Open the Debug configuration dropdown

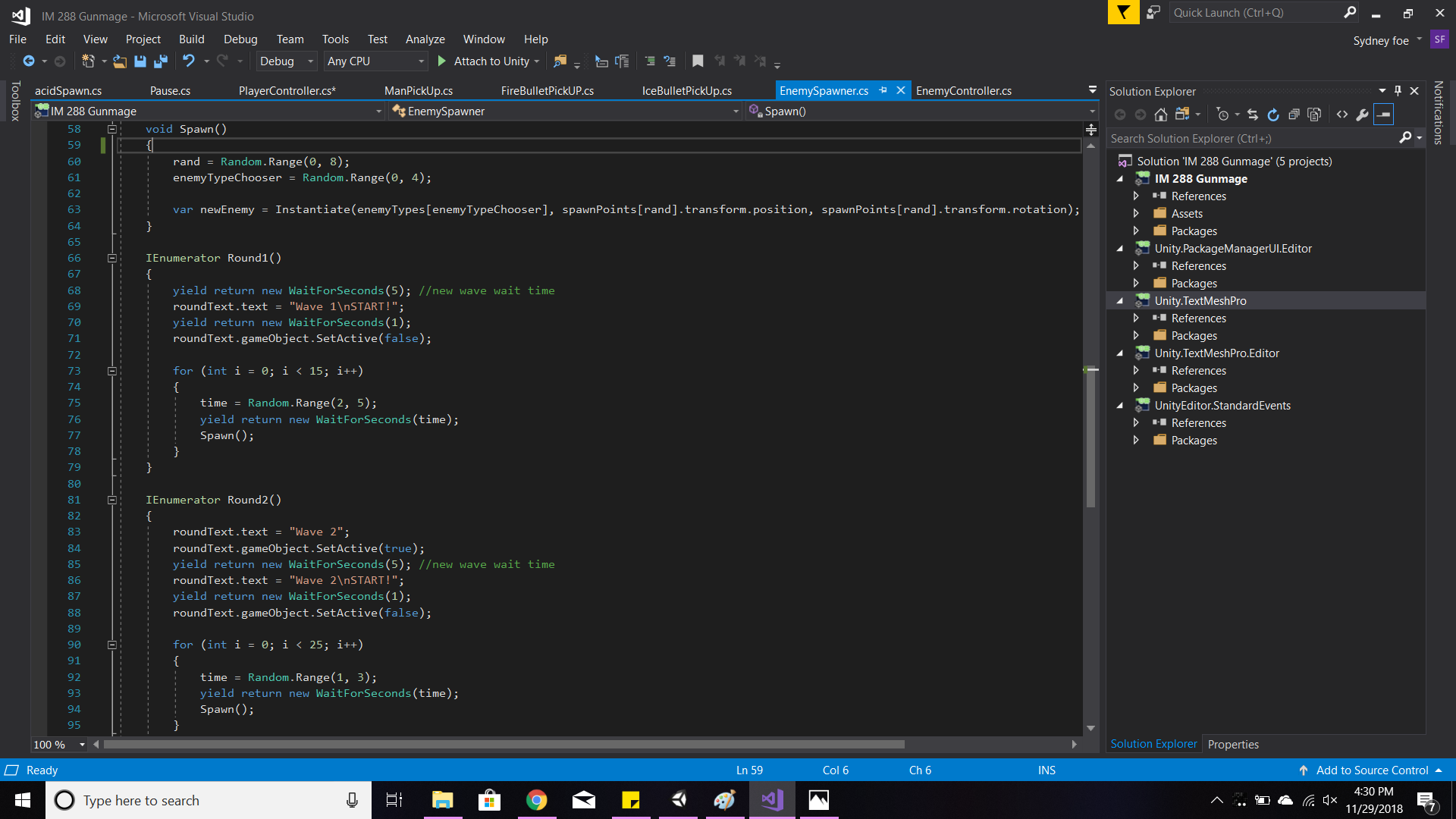[287, 61]
